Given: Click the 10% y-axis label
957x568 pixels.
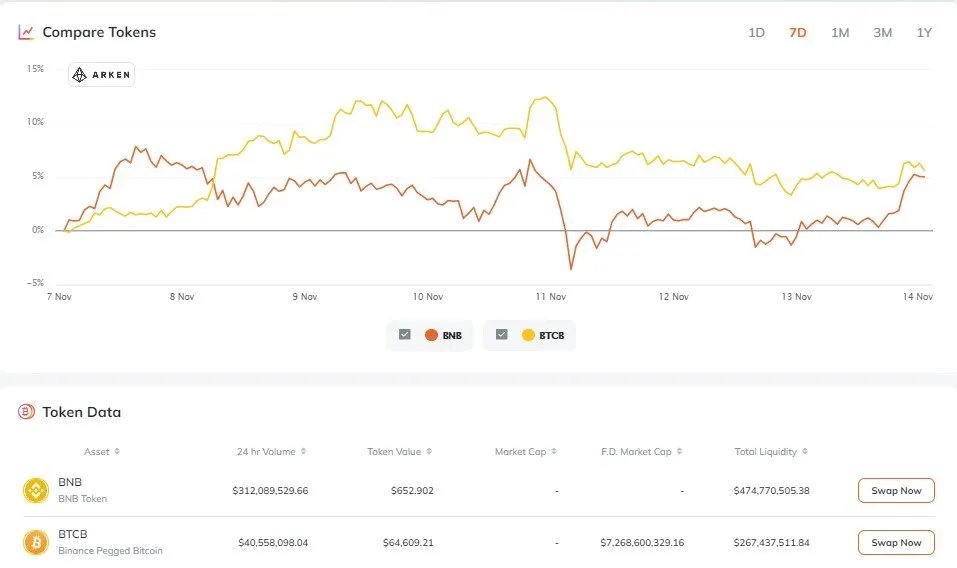Looking at the screenshot, I should (x=35, y=122).
